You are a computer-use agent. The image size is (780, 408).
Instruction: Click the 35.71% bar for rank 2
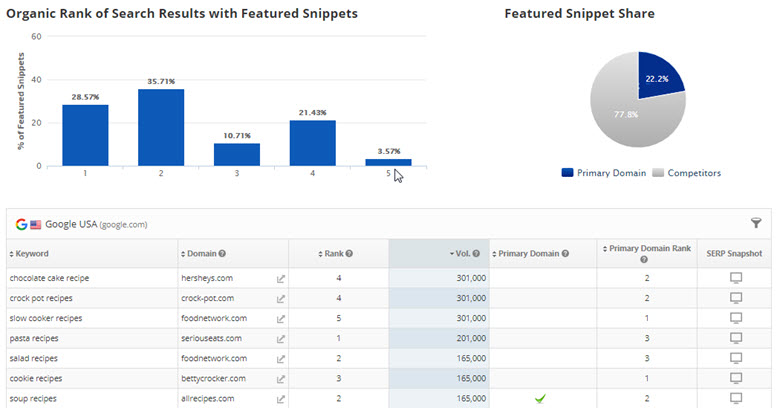163,127
